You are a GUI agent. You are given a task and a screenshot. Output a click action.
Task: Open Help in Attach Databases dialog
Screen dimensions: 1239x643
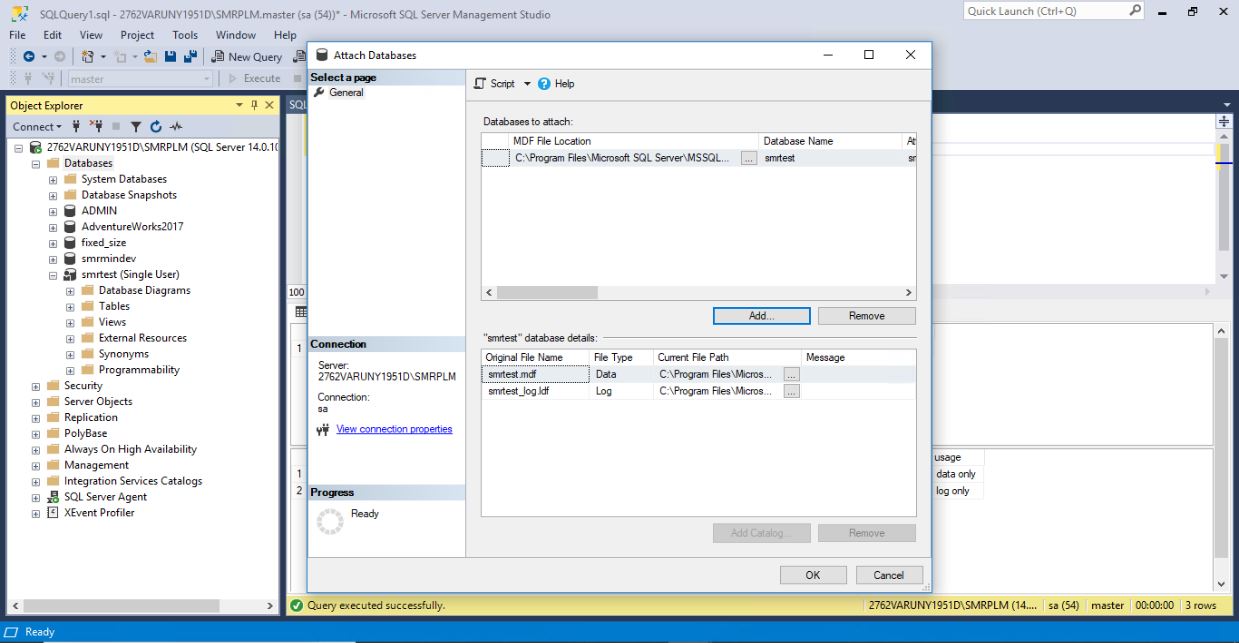pyautogui.click(x=556, y=84)
